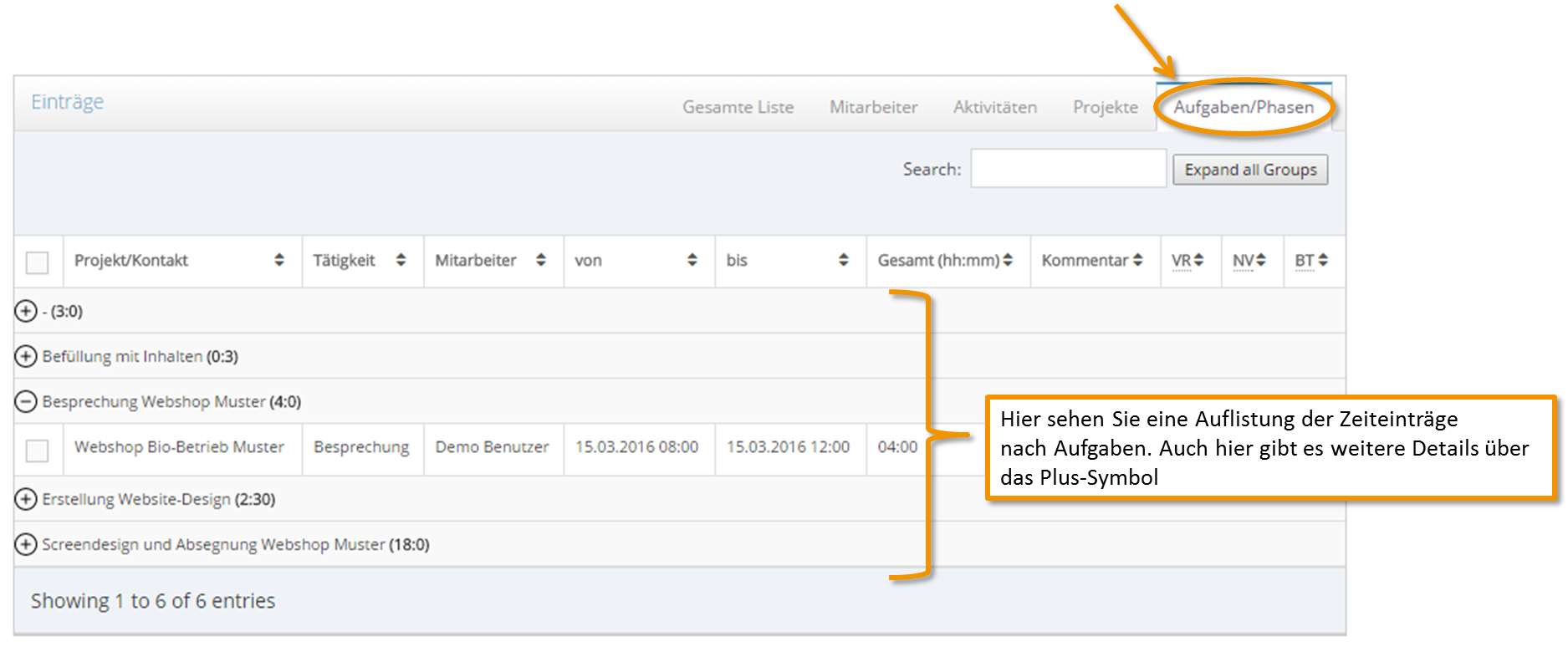Screen dimensions: 1568x657
Task: Open the Projekte tab
Action: click(x=1106, y=107)
